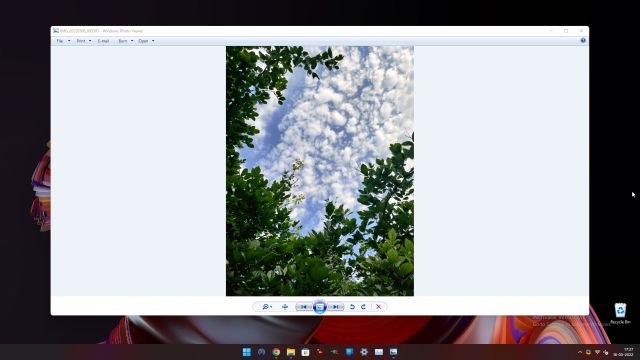
Task: Go to the next photo
Action: pos(336,307)
